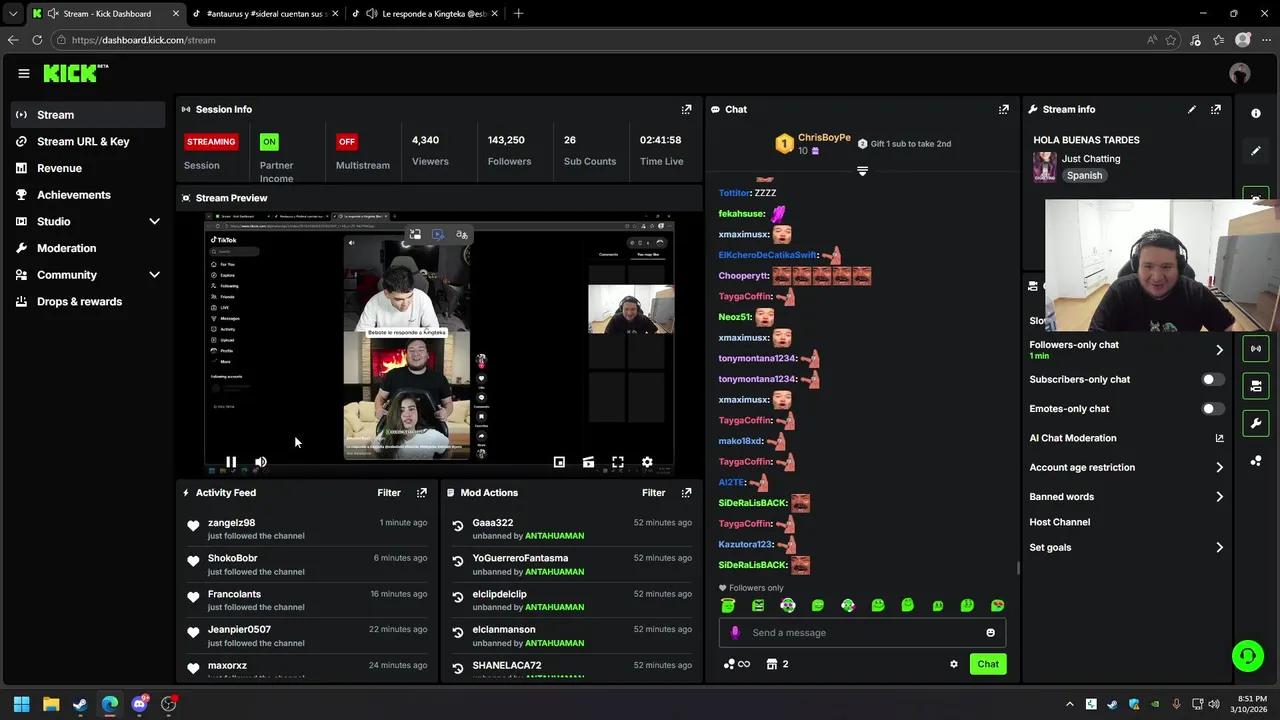The width and height of the screenshot is (1280, 720).
Task: Open Followers-only chat settings chevron
Action: [x=1219, y=349]
